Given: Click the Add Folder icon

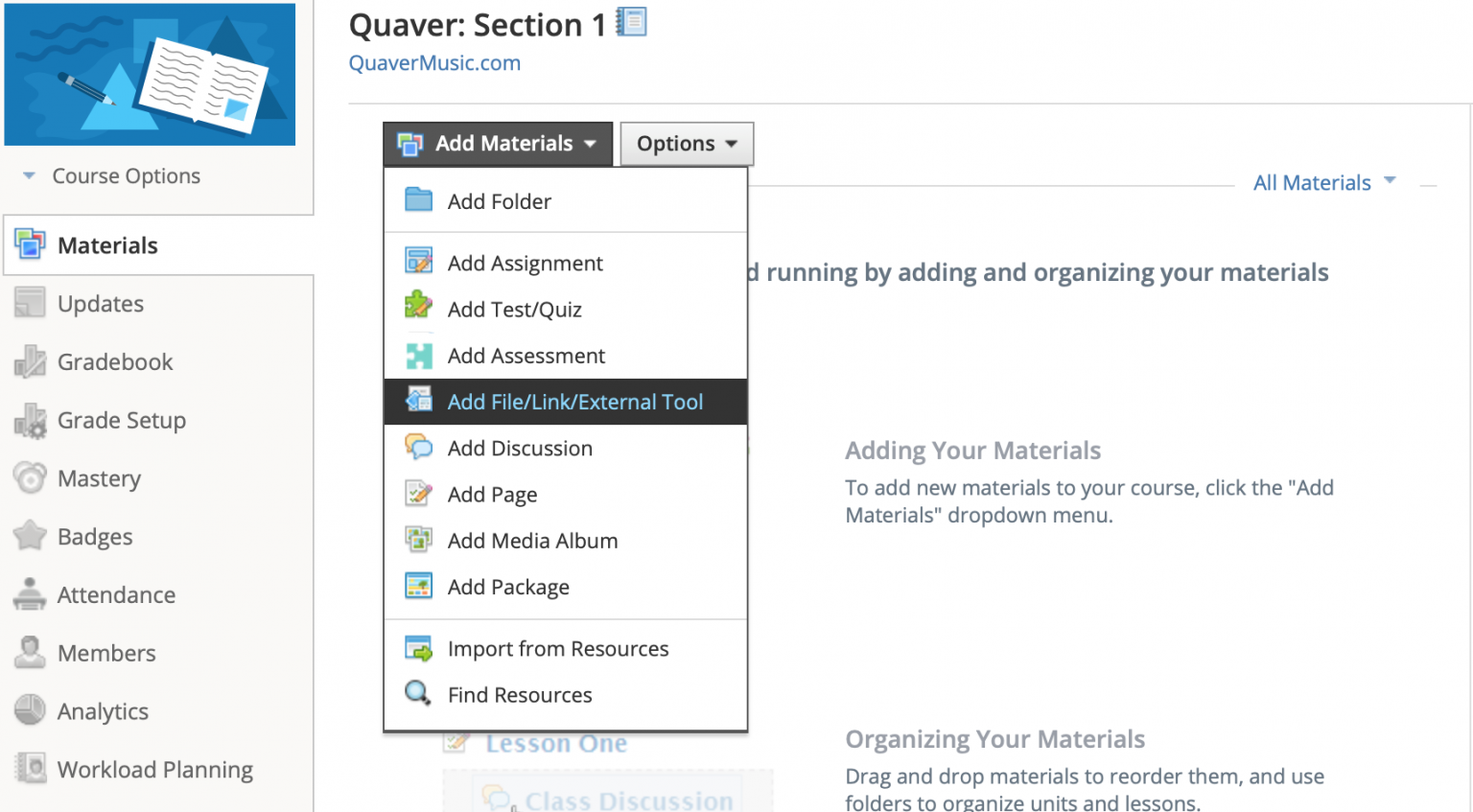Looking at the screenshot, I should [418, 200].
